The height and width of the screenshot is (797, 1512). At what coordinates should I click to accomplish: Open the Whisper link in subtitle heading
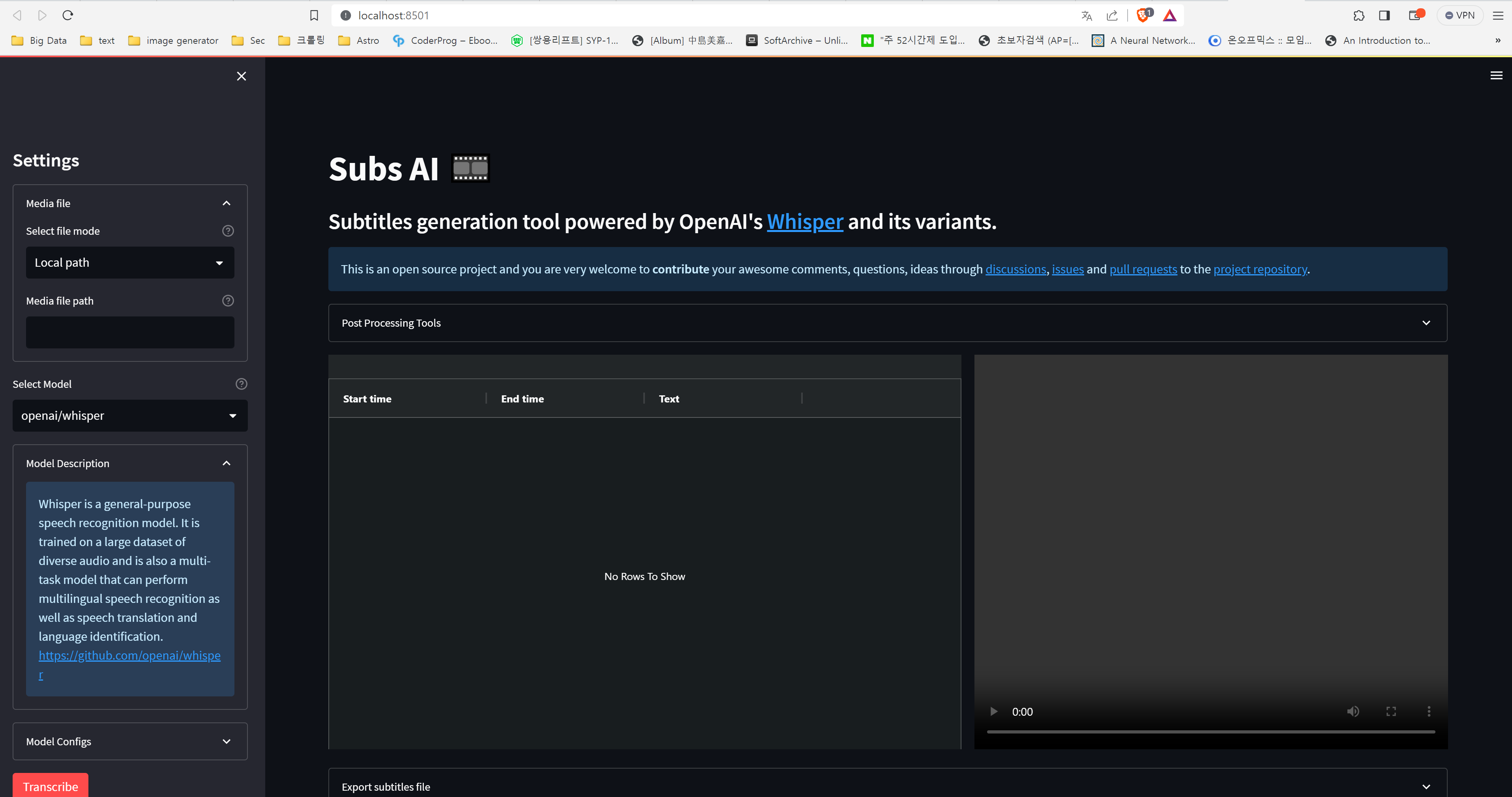(804, 222)
